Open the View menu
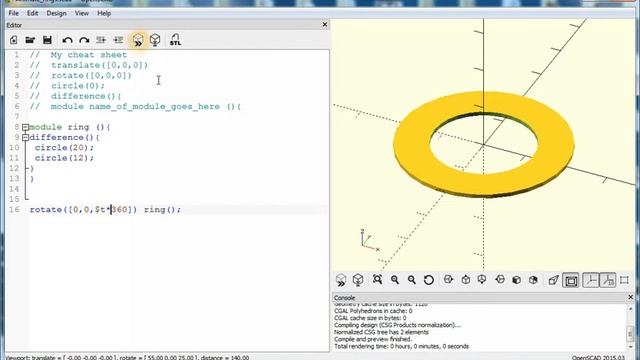640x360 pixels. (82, 13)
